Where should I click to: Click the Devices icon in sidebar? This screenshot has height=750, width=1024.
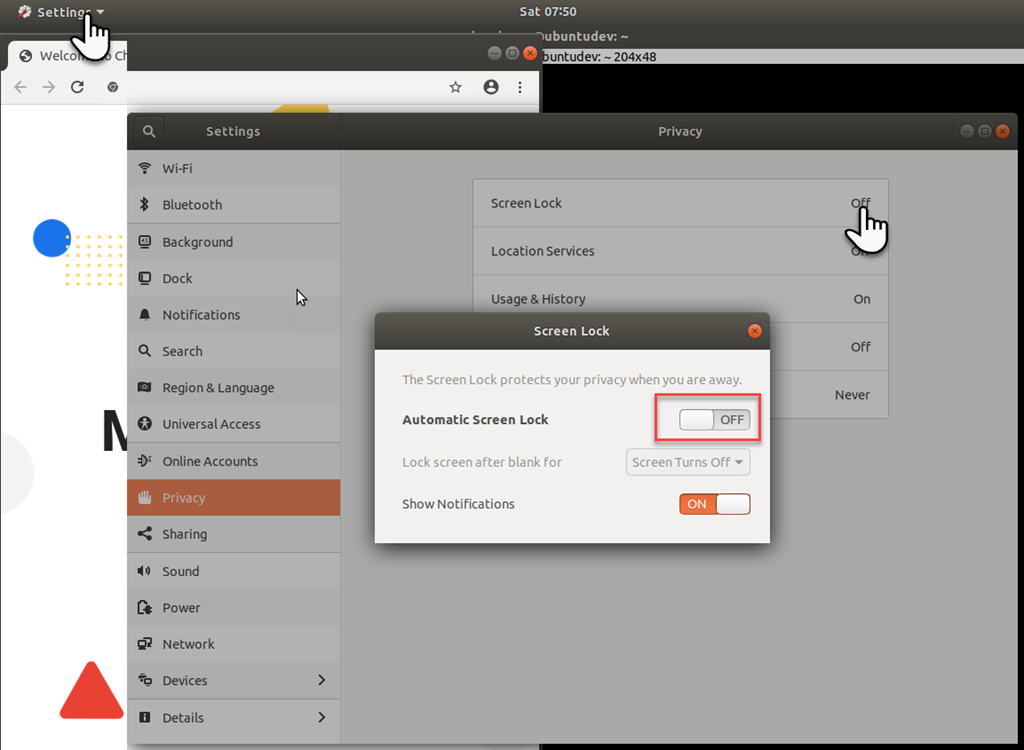[x=145, y=680]
